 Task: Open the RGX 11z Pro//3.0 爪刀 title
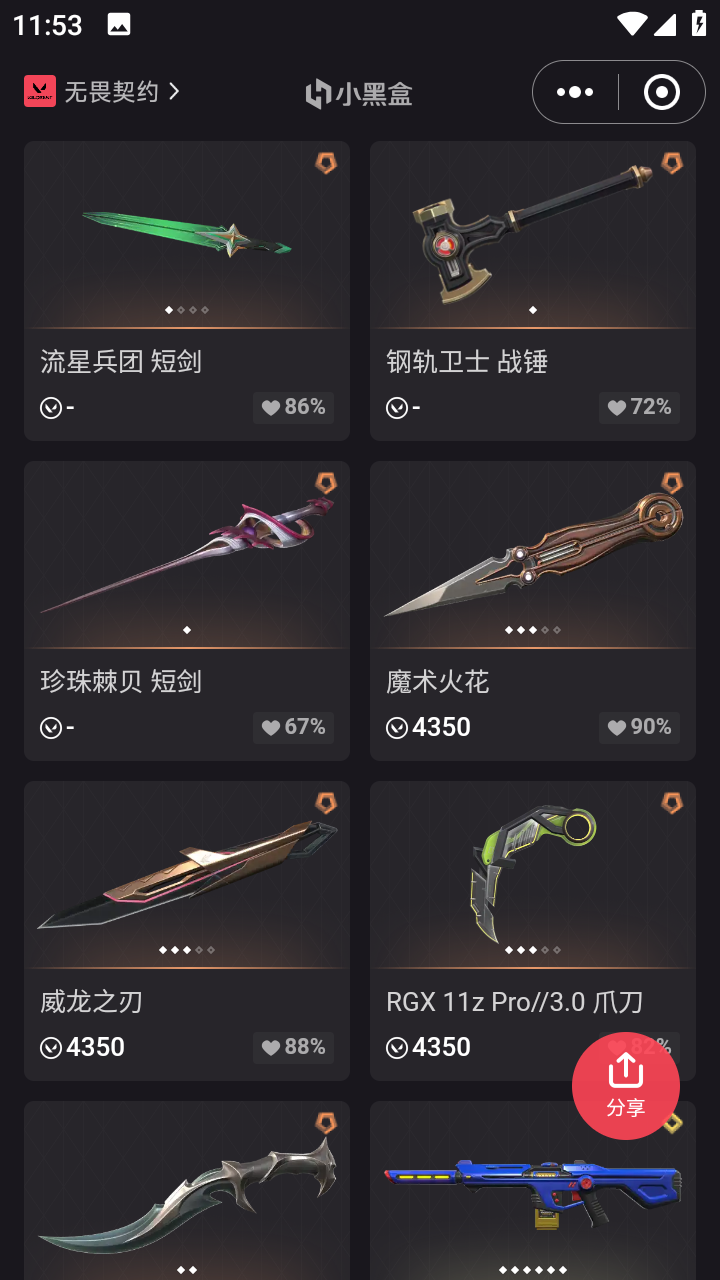514,1001
